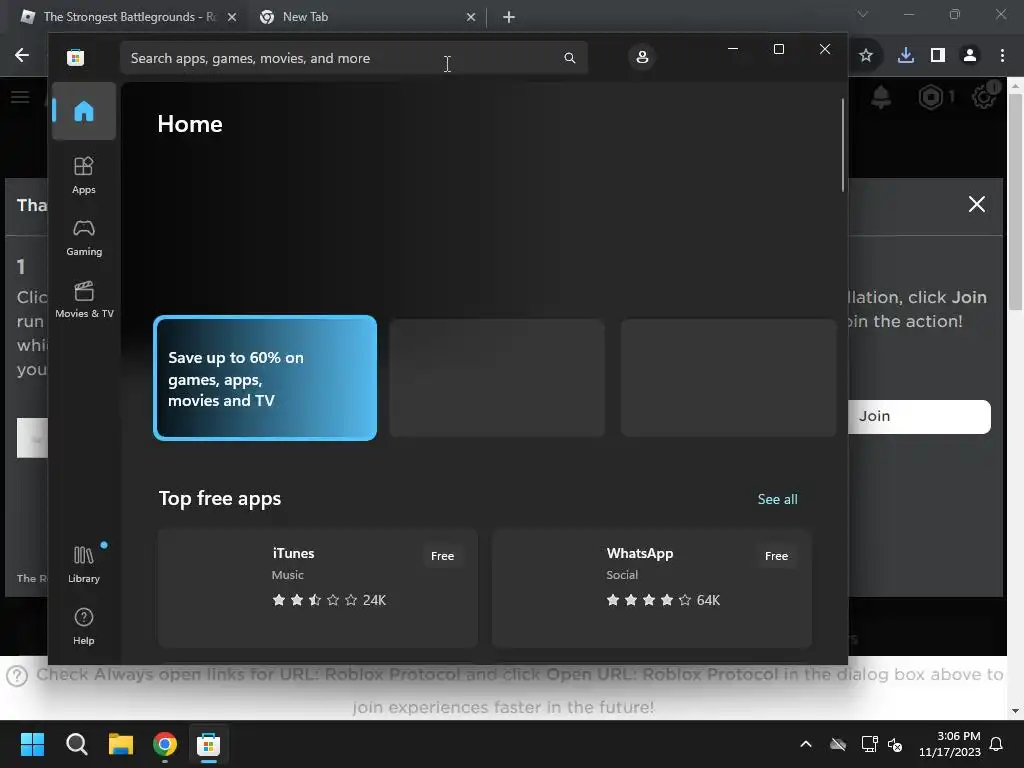
Task: Close The Strongest Battlegrounds tab
Action: [x=232, y=18]
